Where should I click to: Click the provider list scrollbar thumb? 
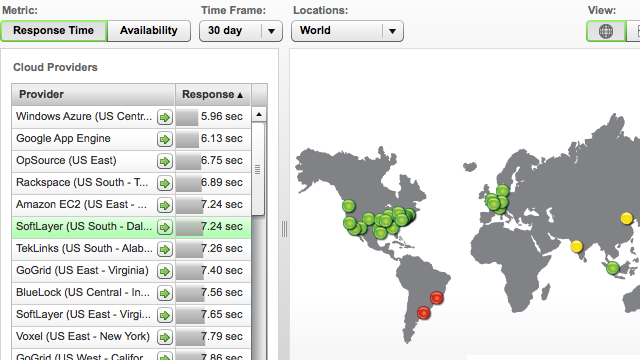coord(258,169)
